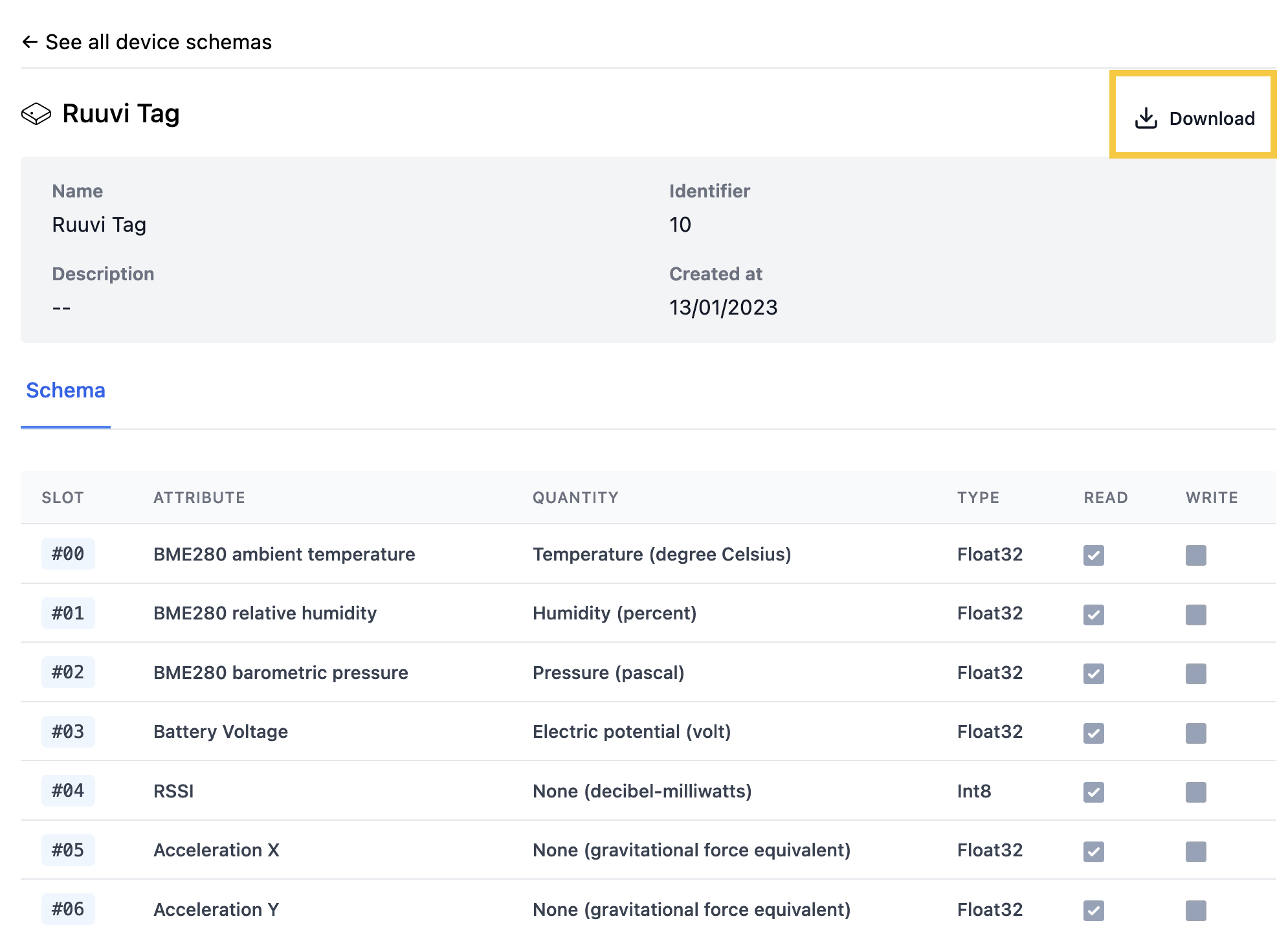Toggle Read checkbox for Acceleration Y
The image size is (1288, 936).
click(1094, 910)
